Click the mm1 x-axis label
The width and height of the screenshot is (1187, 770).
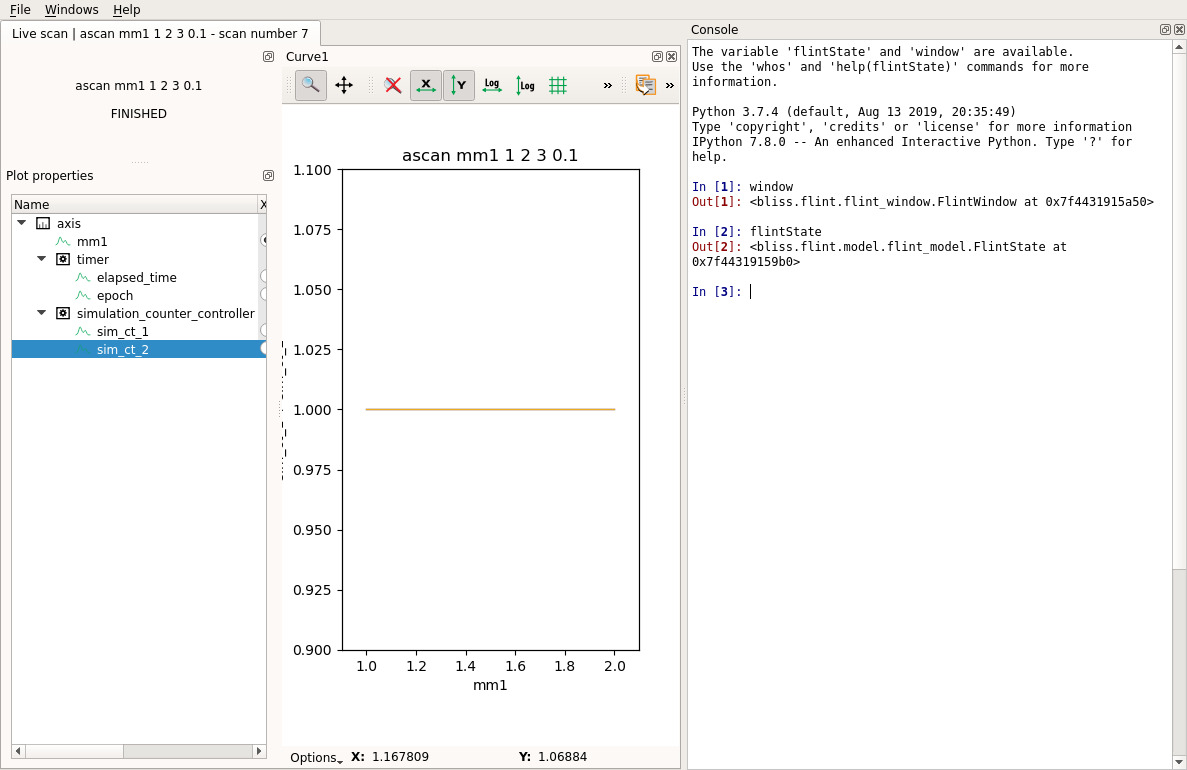tap(490, 685)
